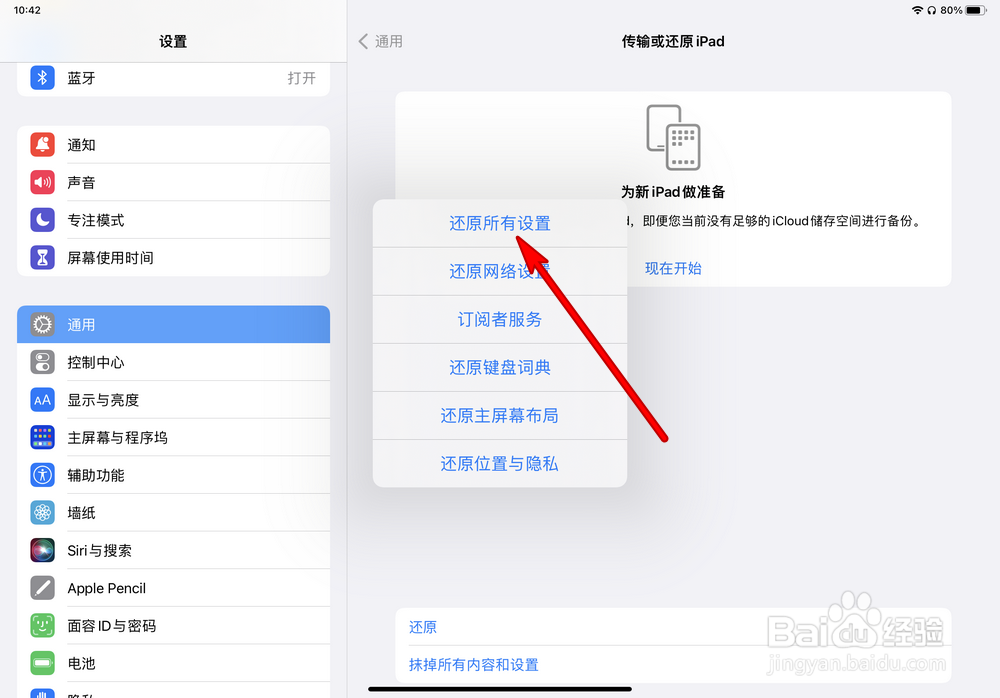This screenshot has width=1000, height=698.
Task: Tap the 传输或还原 iPad page title
Action: click(x=673, y=41)
